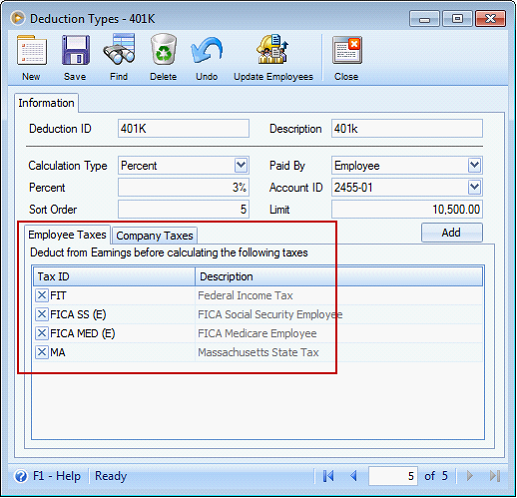Select the FICA Social Security Employee cell
This screenshot has height=498, width=517.
pos(339,314)
